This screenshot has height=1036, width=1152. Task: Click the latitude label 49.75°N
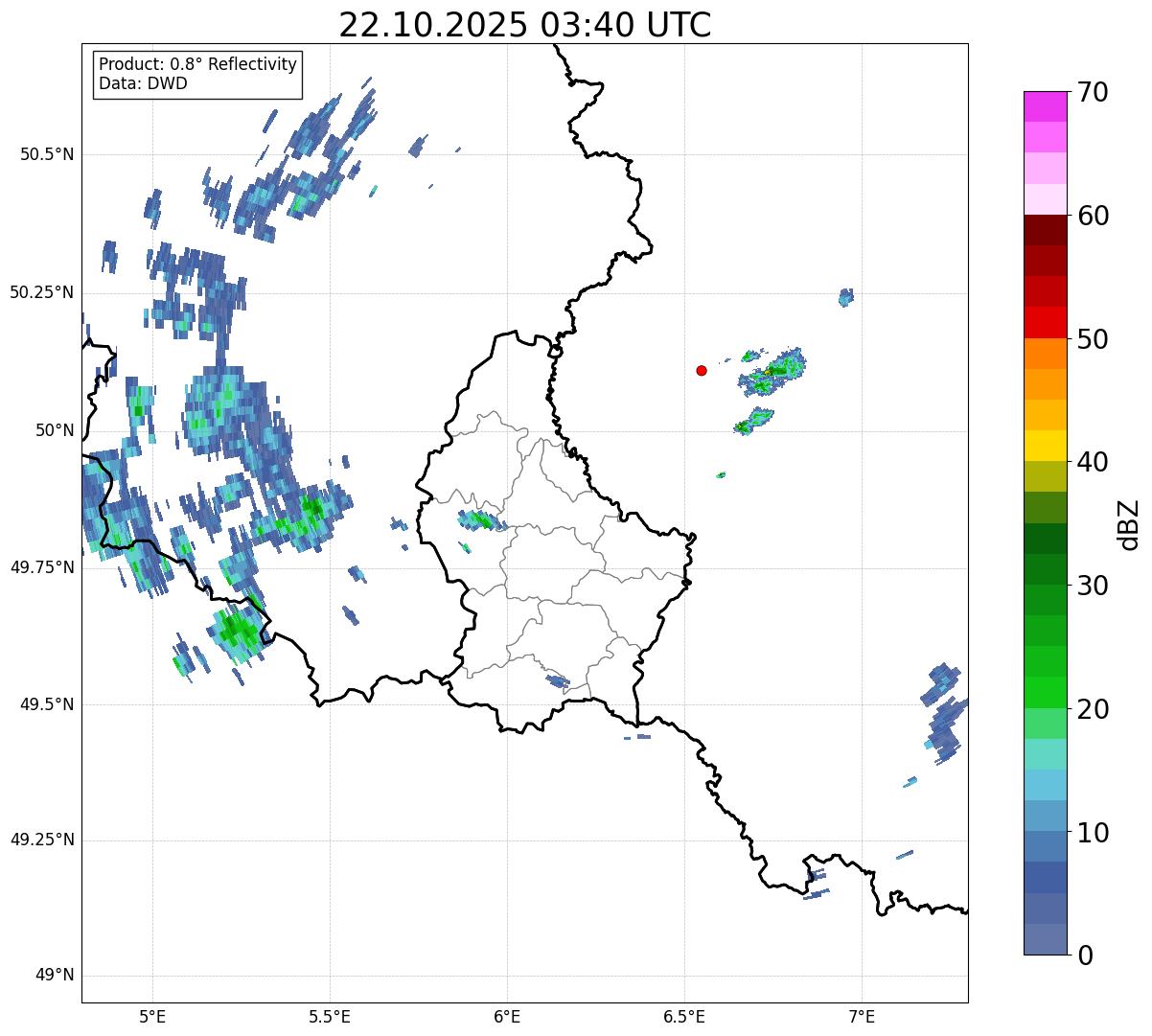tap(41, 567)
